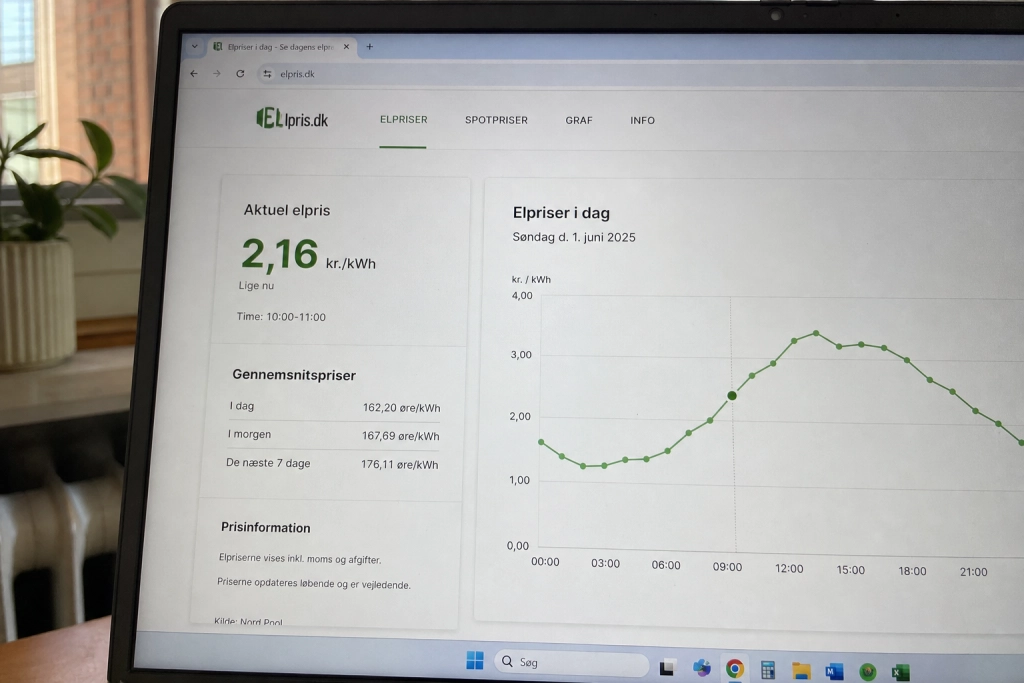Open the GRAF menu item
The image size is (1024, 683).
click(x=579, y=120)
